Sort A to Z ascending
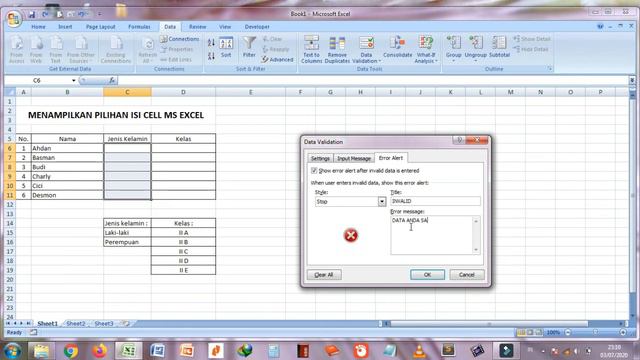 point(211,42)
